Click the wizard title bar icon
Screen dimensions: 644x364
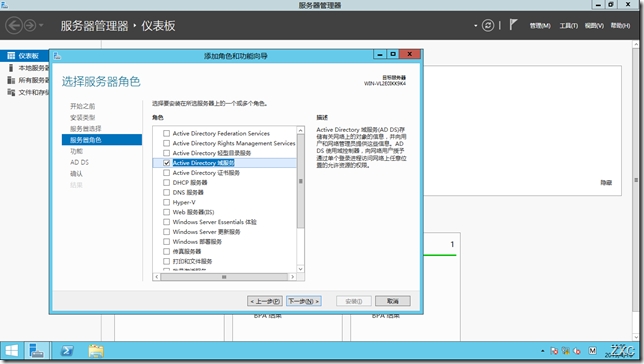pos(57,56)
